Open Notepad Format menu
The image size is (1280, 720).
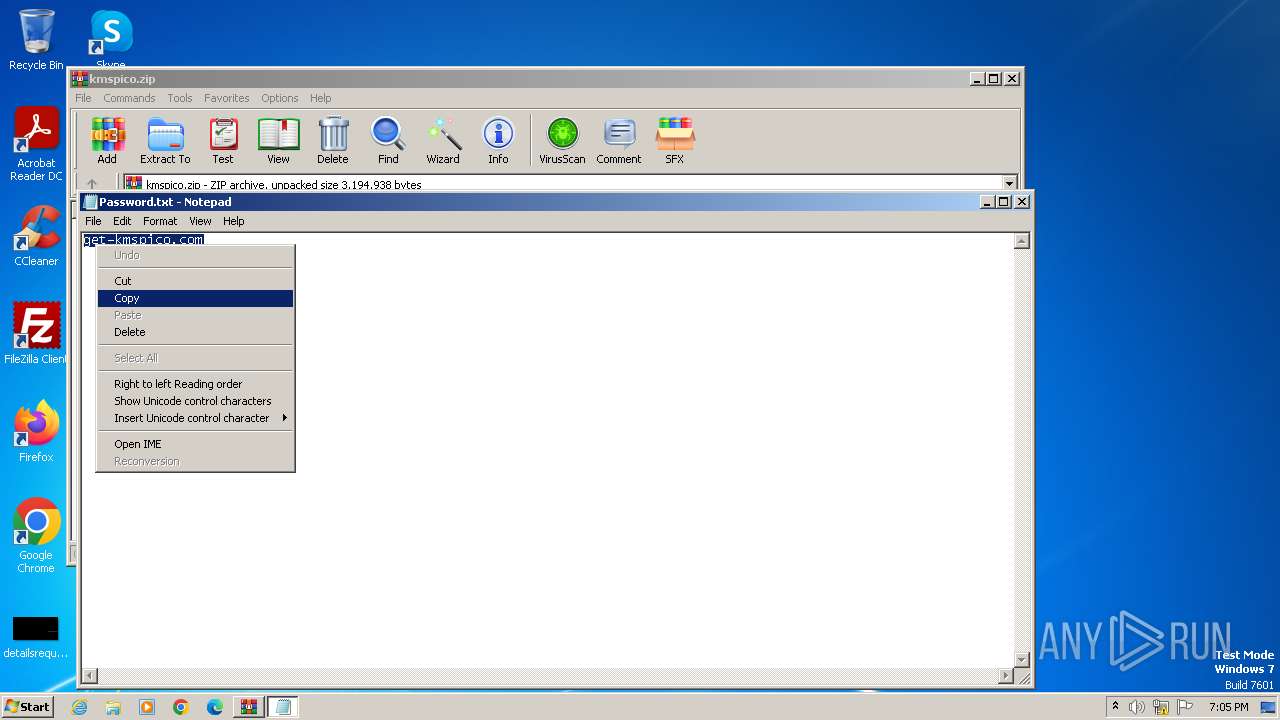[160, 221]
